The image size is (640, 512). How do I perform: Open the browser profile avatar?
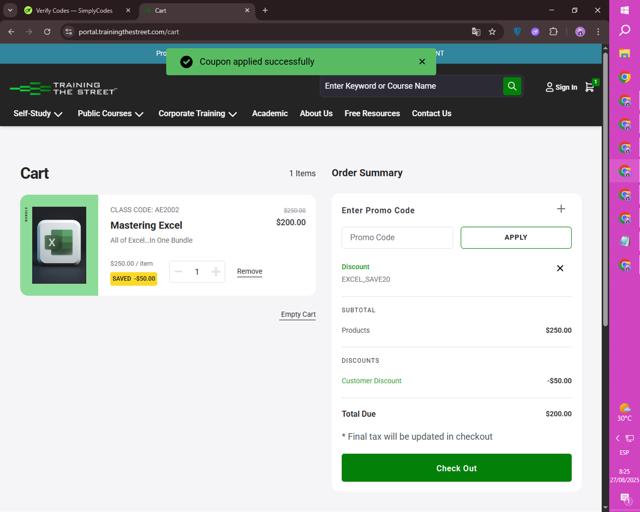[580, 32]
